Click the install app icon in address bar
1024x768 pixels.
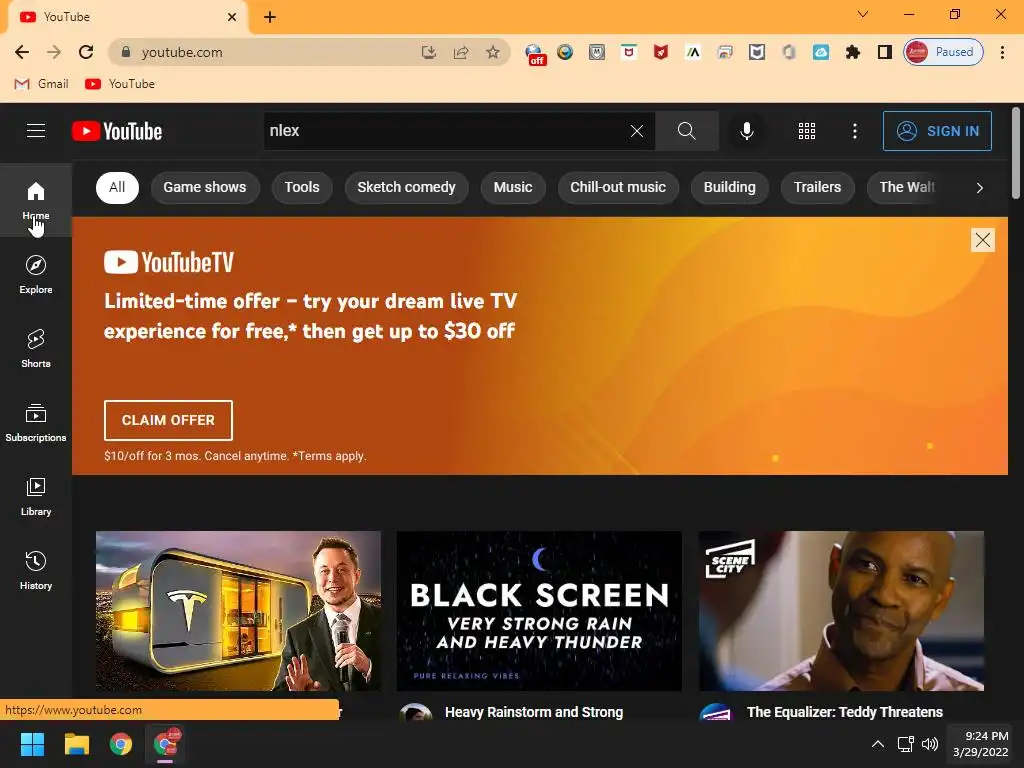pyautogui.click(x=428, y=52)
